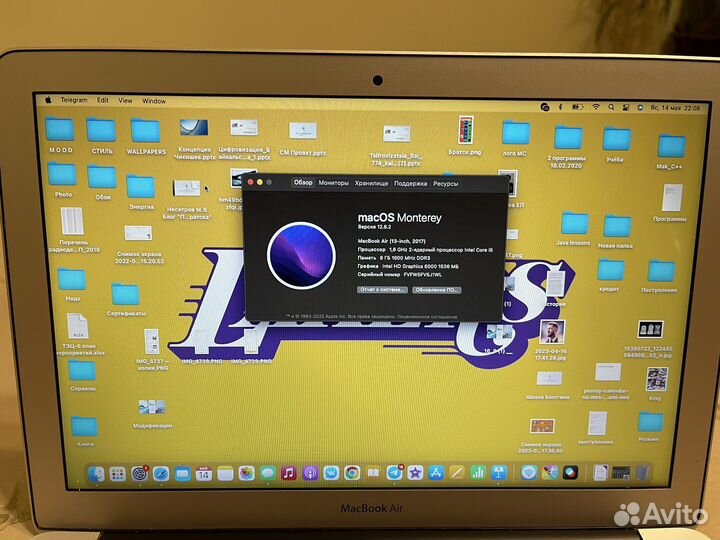The image size is (720, 540).
Task: Open Calendar showing 14 in Dock
Action: tap(204, 473)
